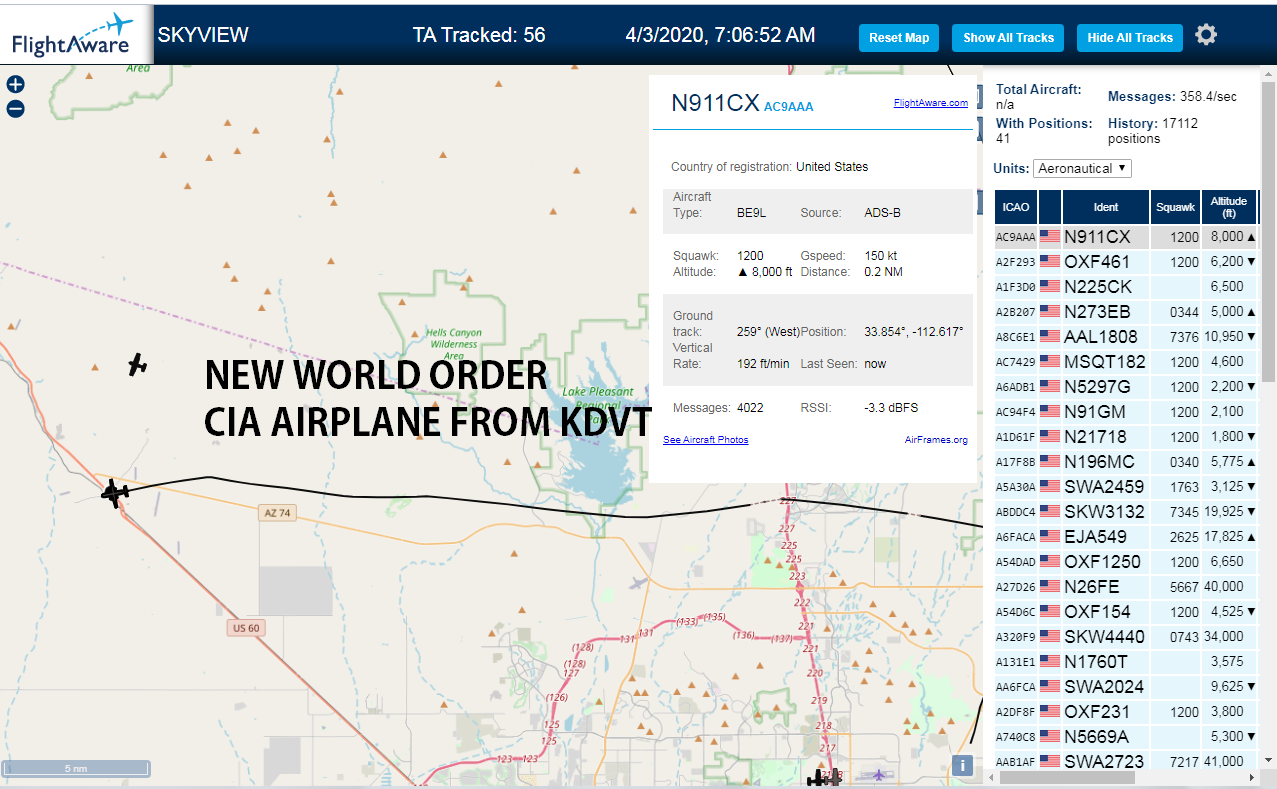Open the settings gear icon
Screen dimensions: 1277x789
[1206, 35]
